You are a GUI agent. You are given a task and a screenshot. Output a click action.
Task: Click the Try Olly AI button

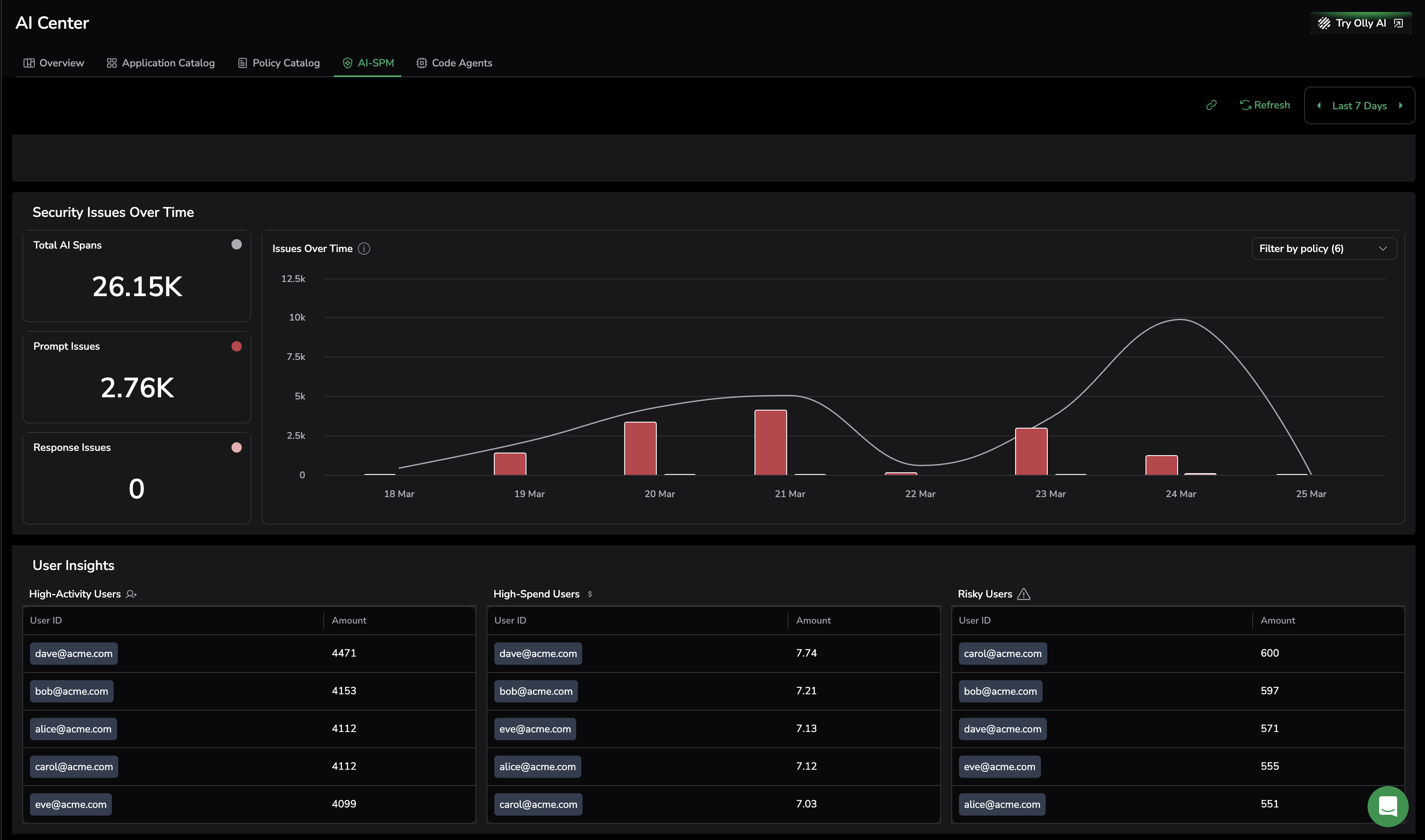(x=1360, y=23)
